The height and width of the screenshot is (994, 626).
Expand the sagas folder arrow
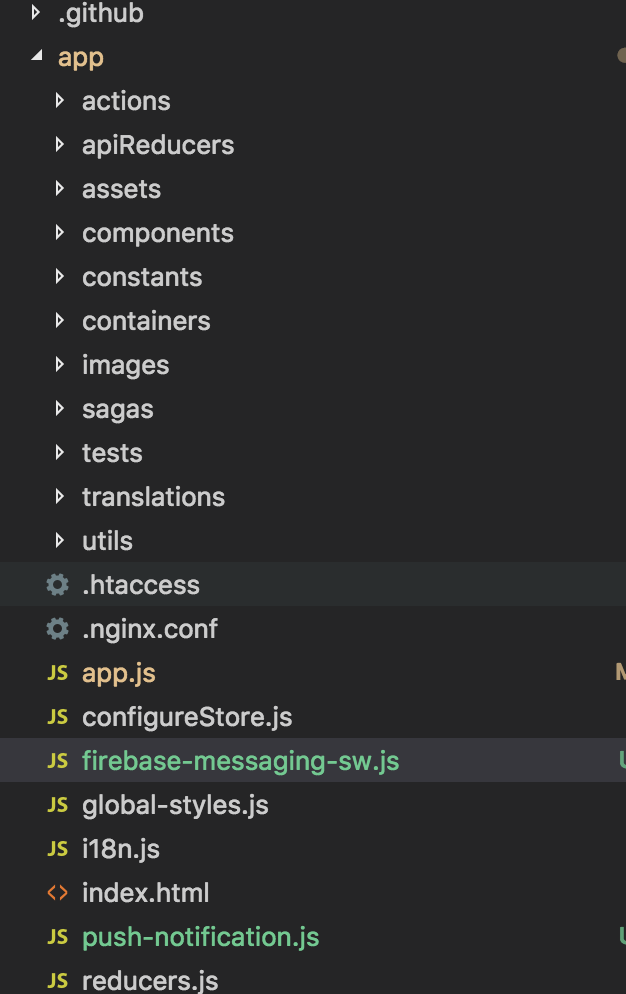point(60,409)
